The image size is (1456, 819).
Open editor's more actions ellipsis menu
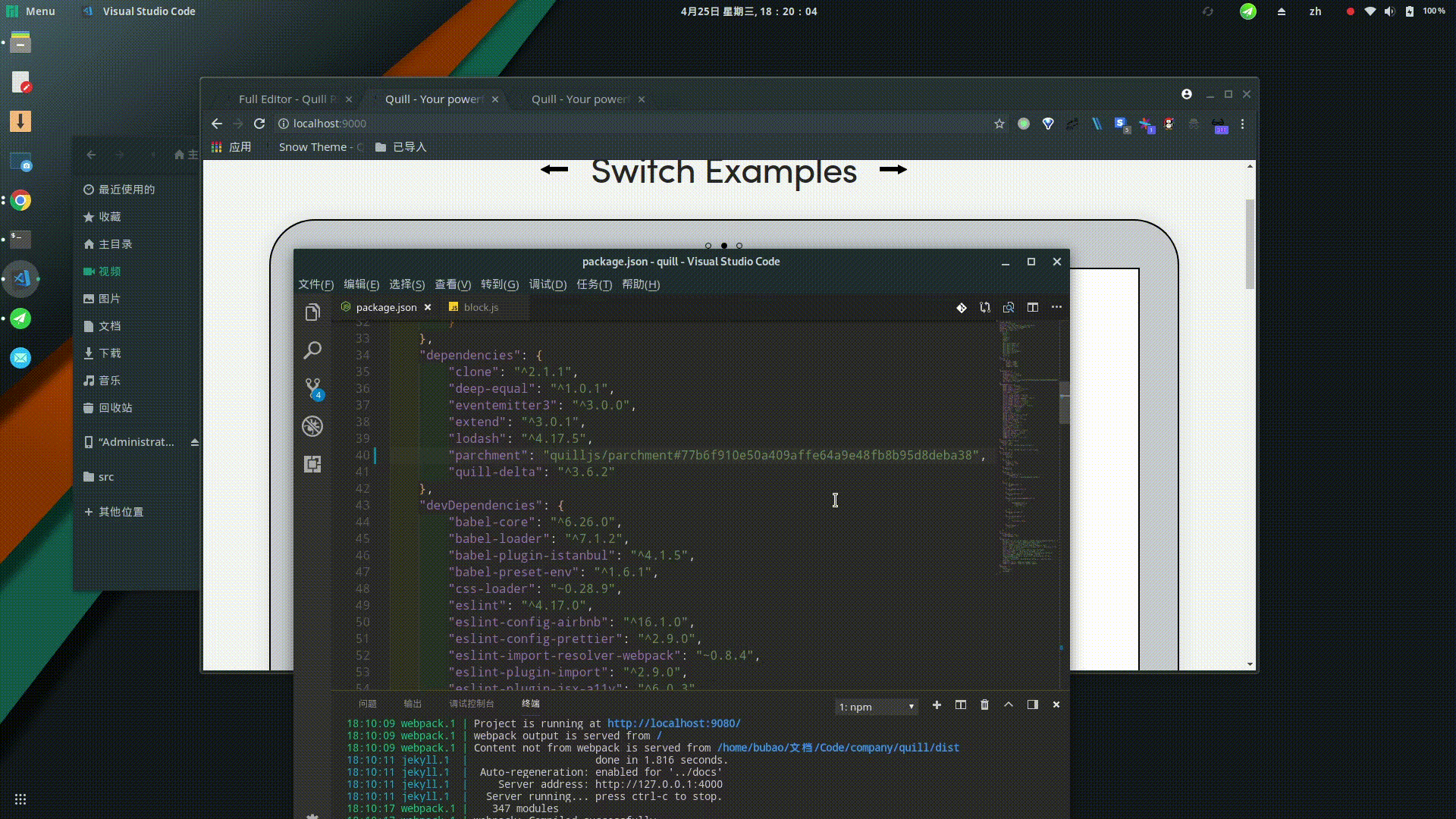[x=1056, y=307]
